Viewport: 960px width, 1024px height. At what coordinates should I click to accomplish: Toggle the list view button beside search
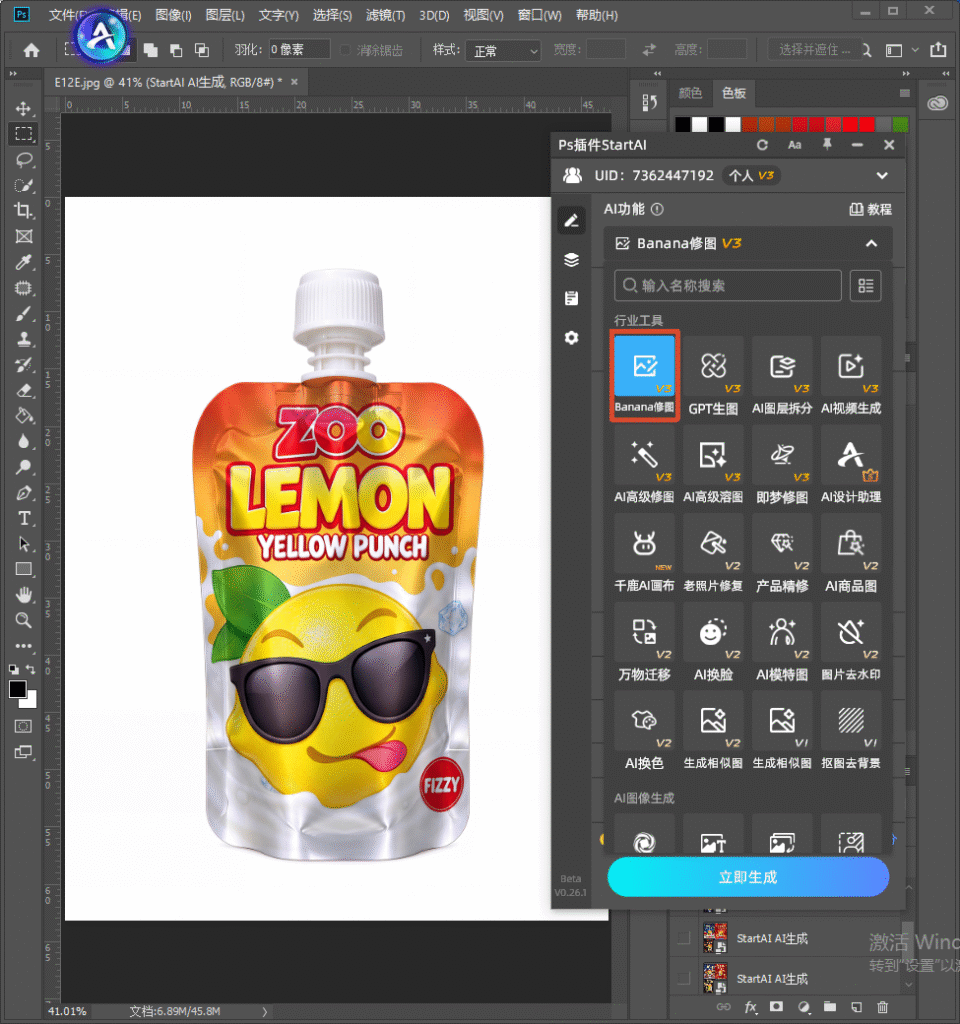(865, 285)
